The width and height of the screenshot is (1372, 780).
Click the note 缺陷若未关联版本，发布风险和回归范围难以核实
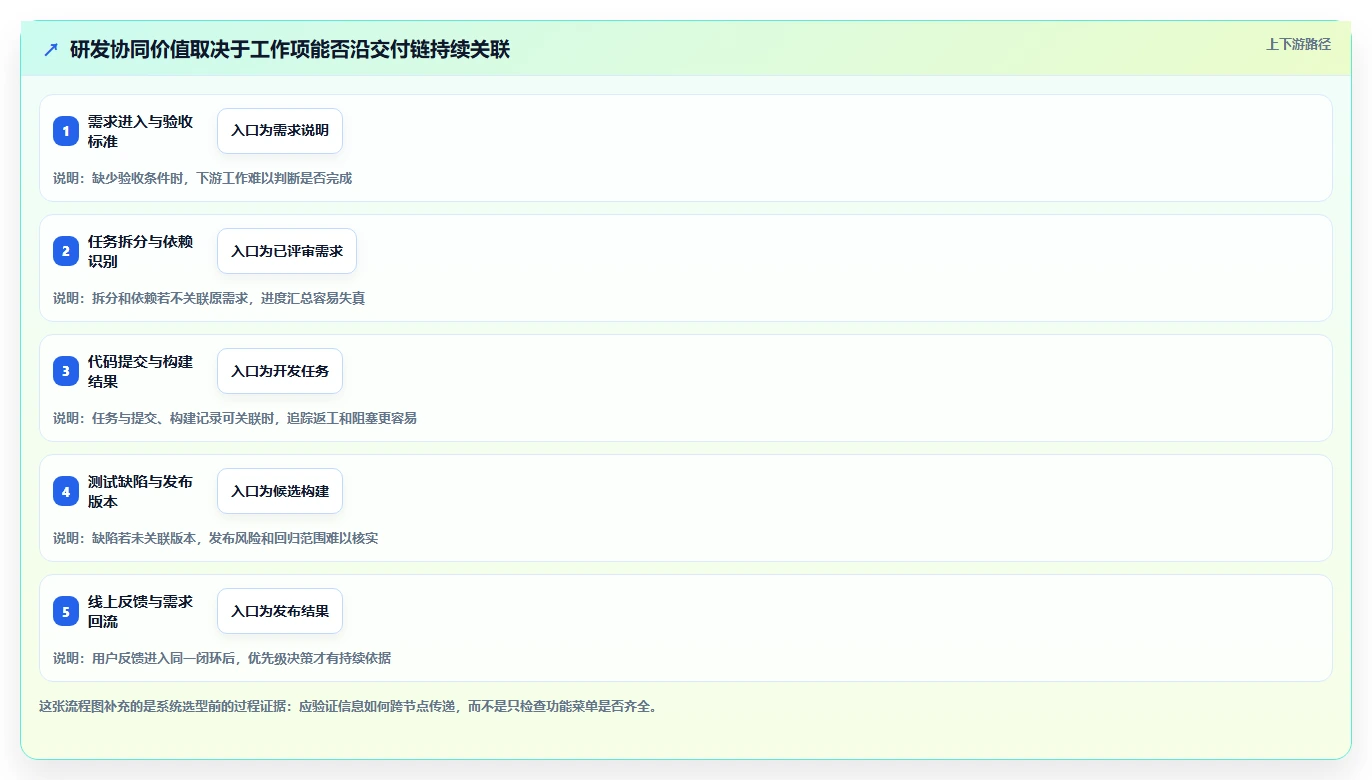click(235, 538)
